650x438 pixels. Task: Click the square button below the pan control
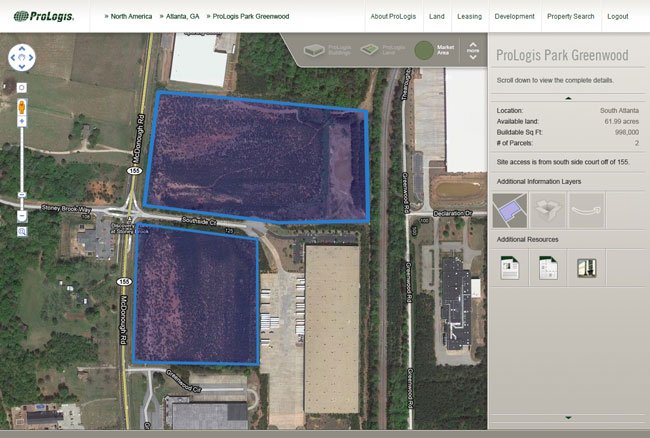(22, 87)
